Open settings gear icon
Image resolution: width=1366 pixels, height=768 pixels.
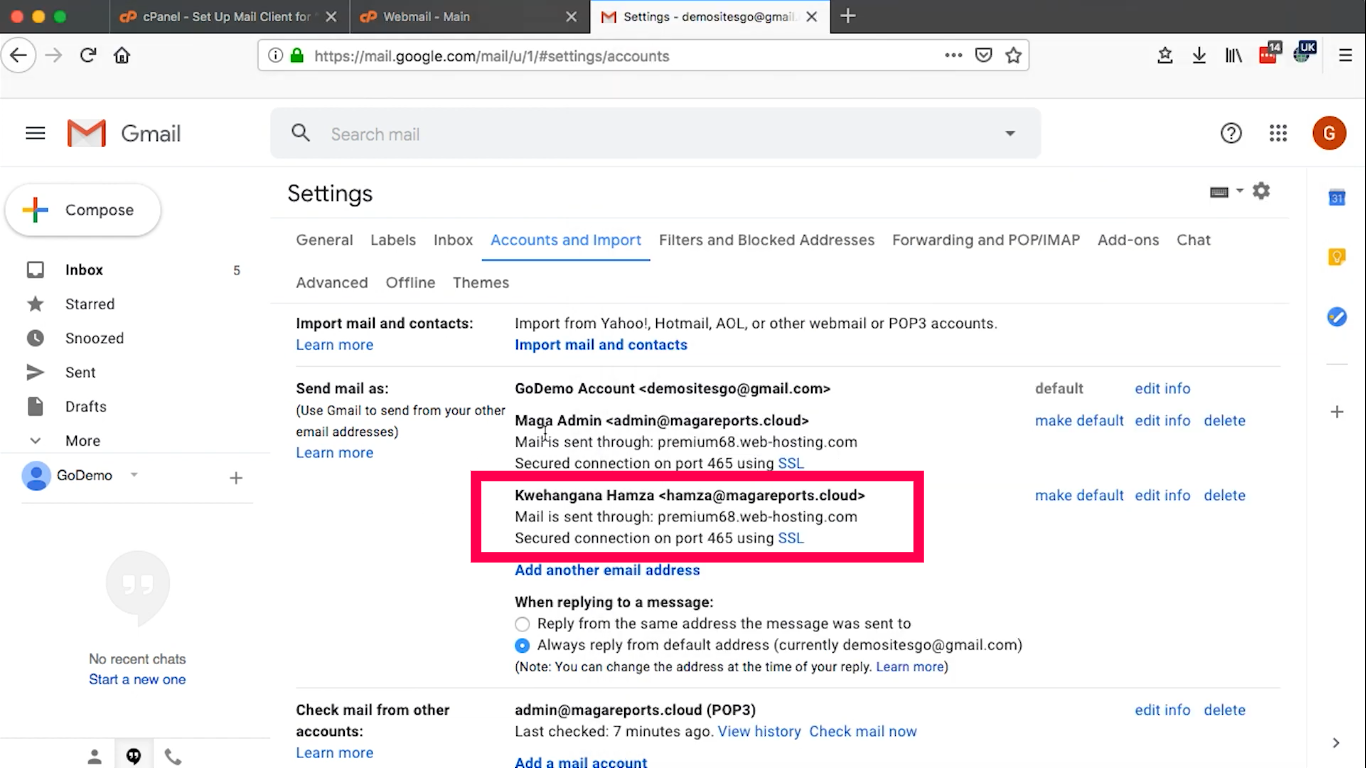pyautogui.click(x=1261, y=190)
